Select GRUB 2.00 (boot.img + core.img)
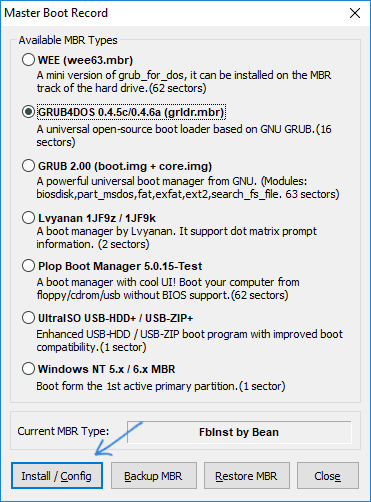The width and height of the screenshot is (371, 502). [x=28, y=166]
